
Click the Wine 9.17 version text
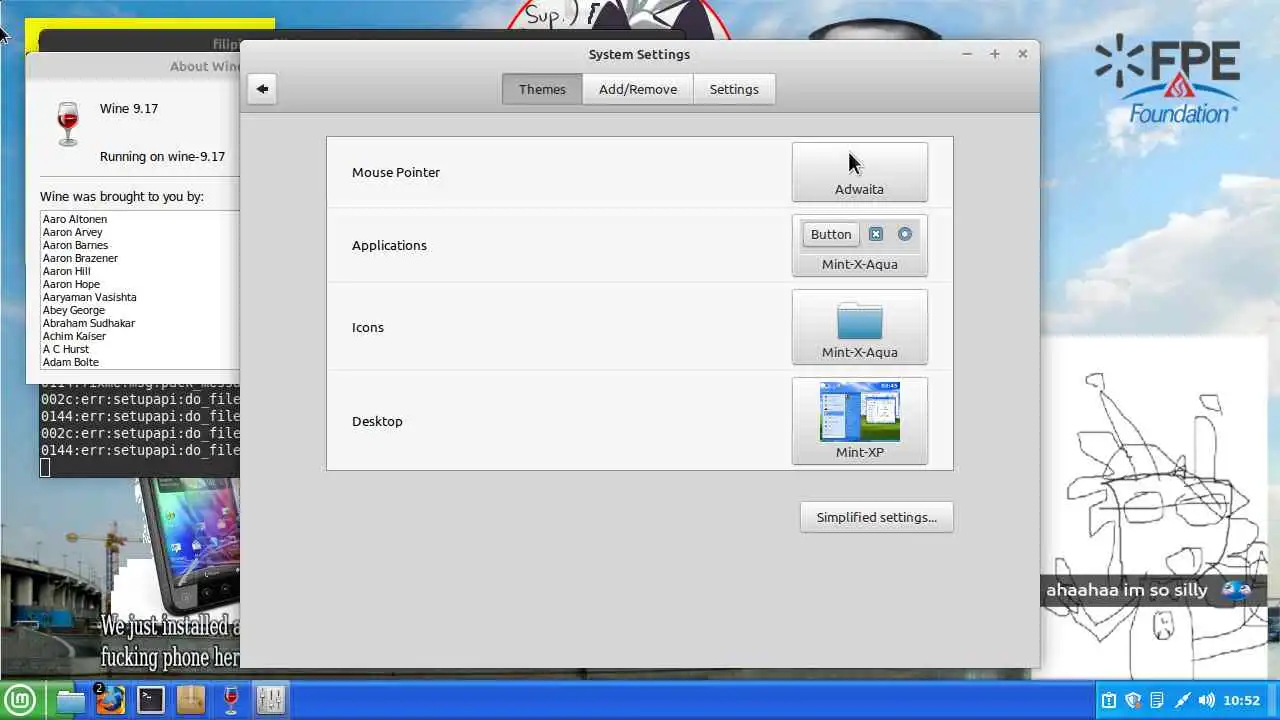129,108
